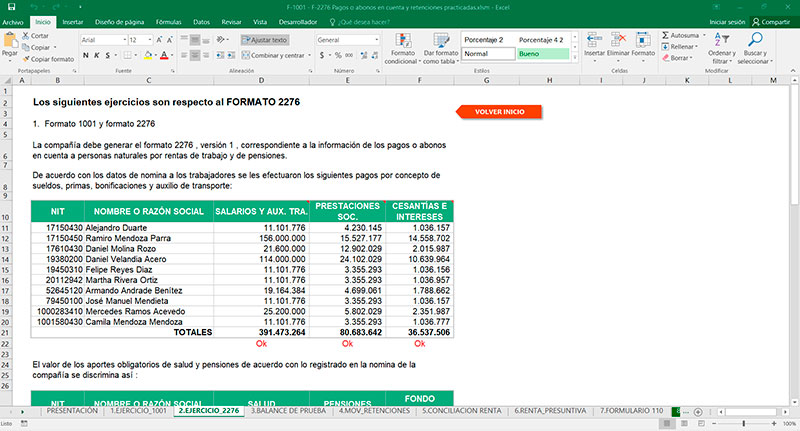Image resolution: width=800 pixels, height=431 pixels.
Task: Toggle center horizontal alignment
Action: coord(195,55)
